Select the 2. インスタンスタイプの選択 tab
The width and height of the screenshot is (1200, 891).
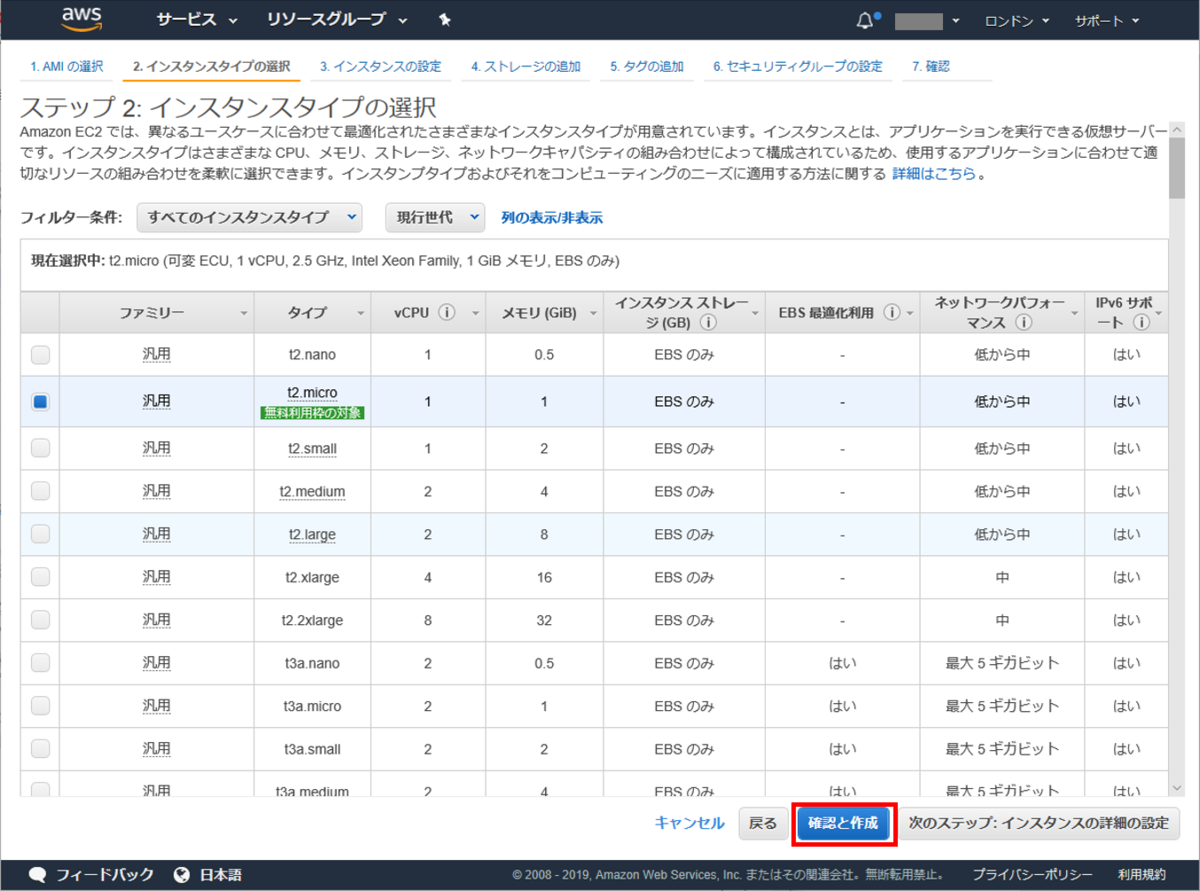click(212, 67)
